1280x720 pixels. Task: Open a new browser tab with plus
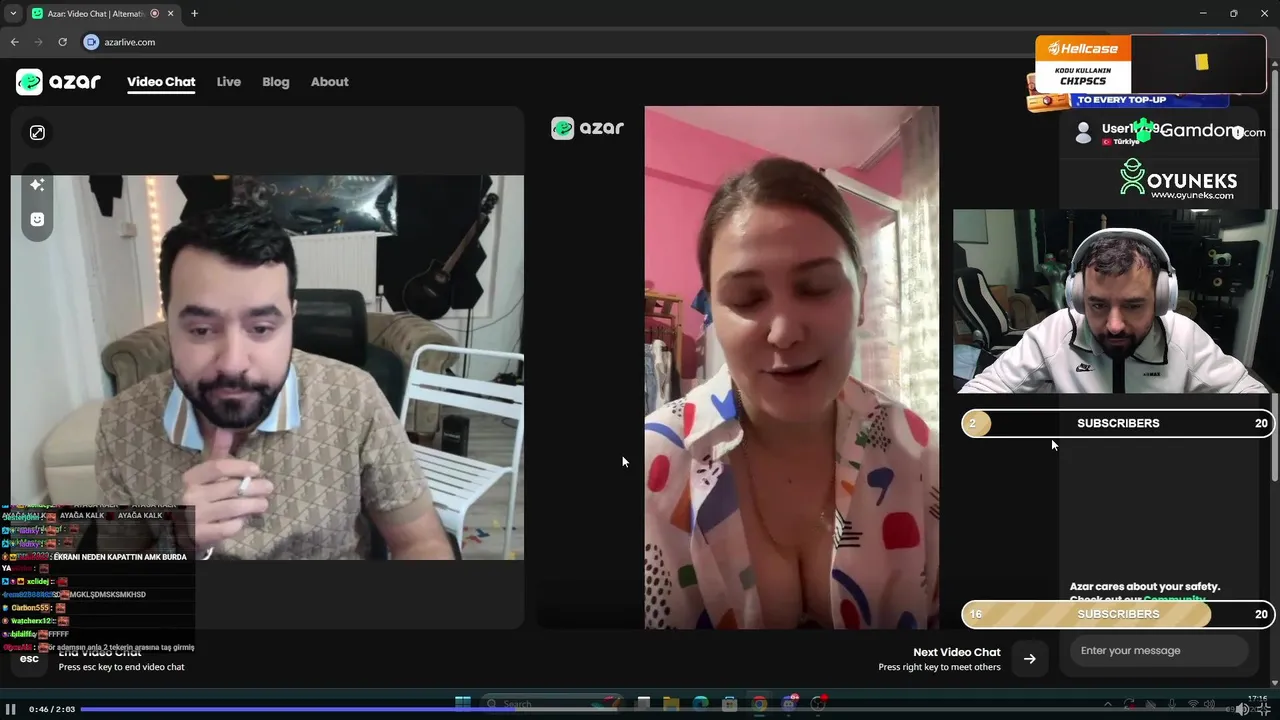[194, 13]
